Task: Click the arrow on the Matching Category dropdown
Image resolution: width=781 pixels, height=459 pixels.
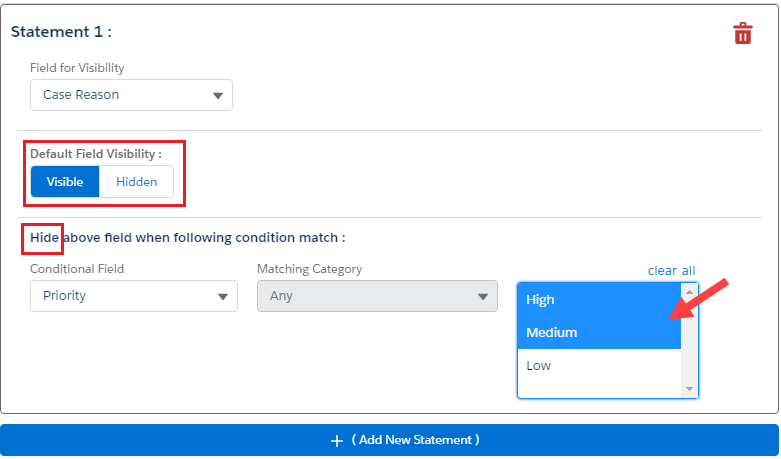Action: pos(482,297)
